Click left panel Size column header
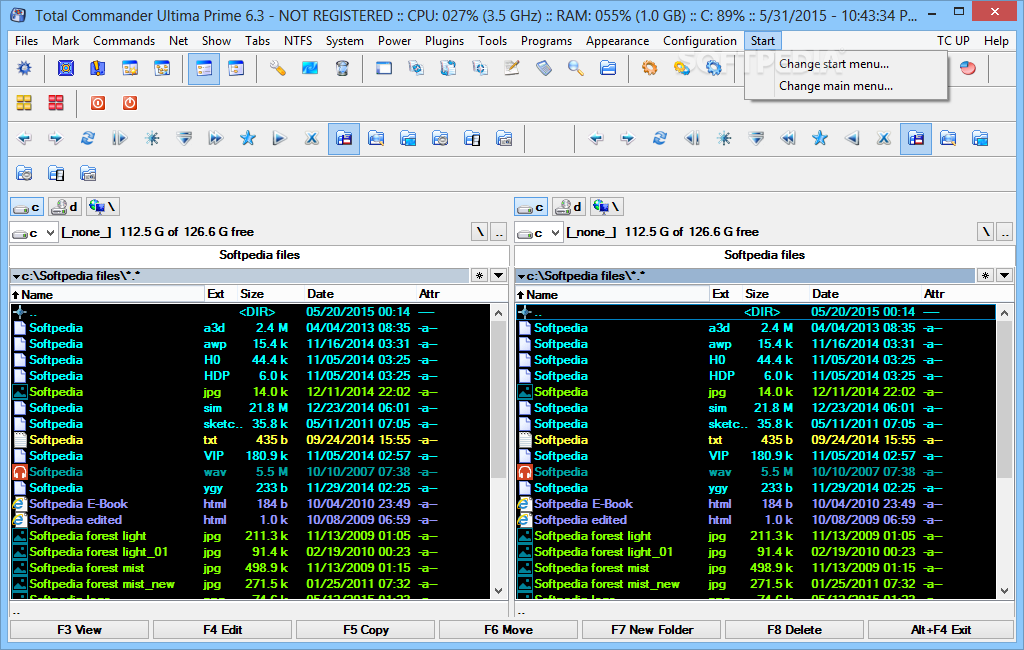 tap(270, 295)
